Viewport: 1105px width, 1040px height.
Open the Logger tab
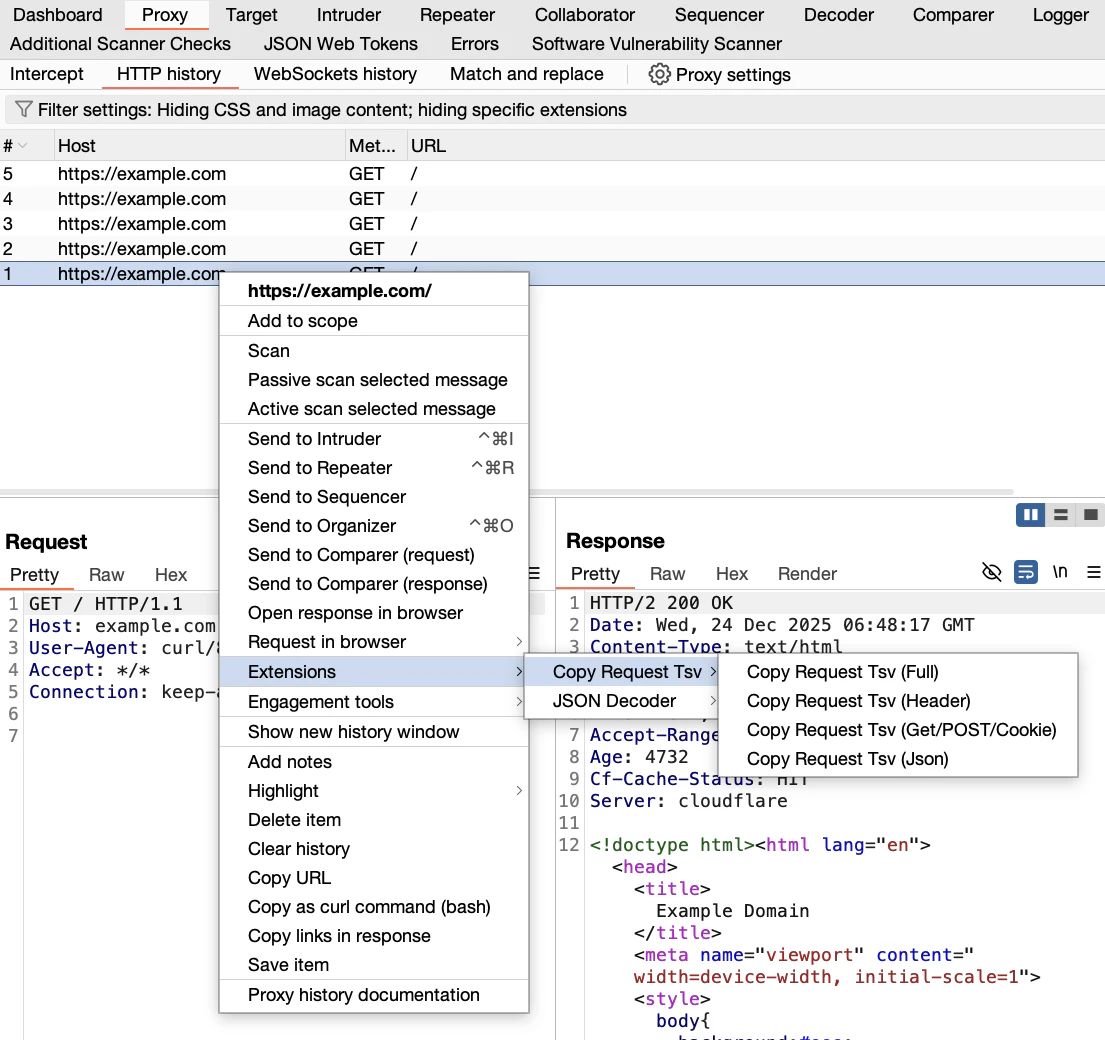[x=1061, y=15]
